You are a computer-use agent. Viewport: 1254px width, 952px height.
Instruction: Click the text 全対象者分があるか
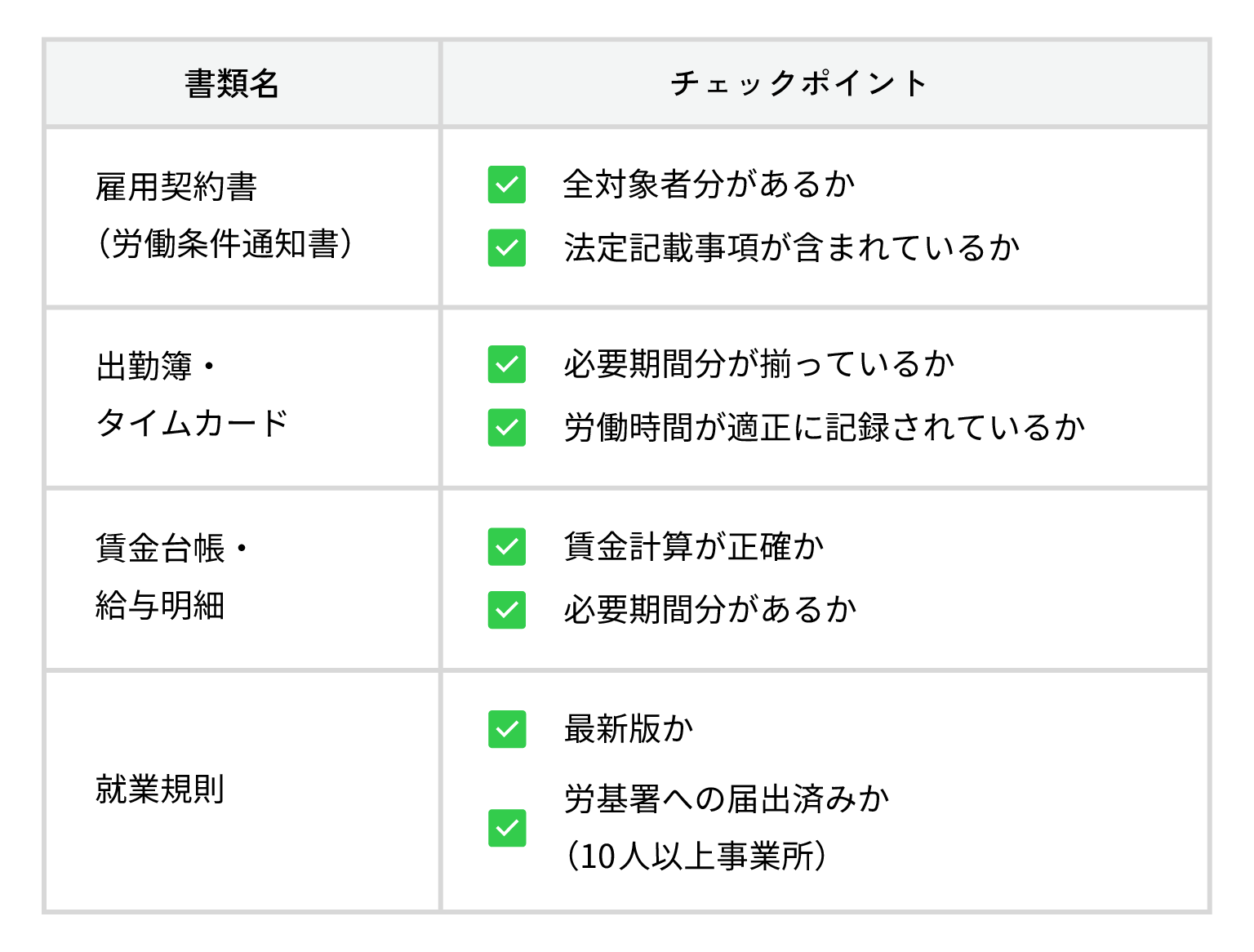[x=709, y=185]
